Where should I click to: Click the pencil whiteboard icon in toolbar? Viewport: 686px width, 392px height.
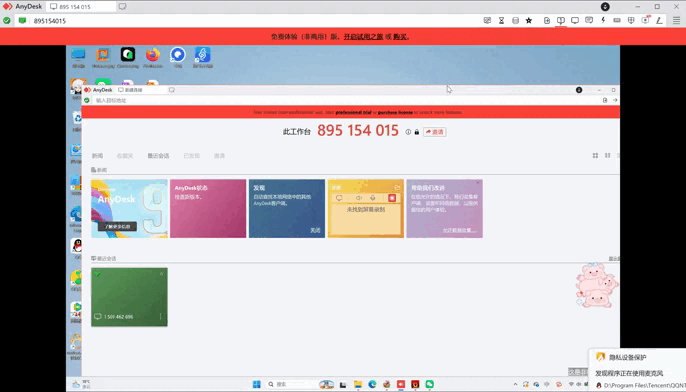(659, 20)
